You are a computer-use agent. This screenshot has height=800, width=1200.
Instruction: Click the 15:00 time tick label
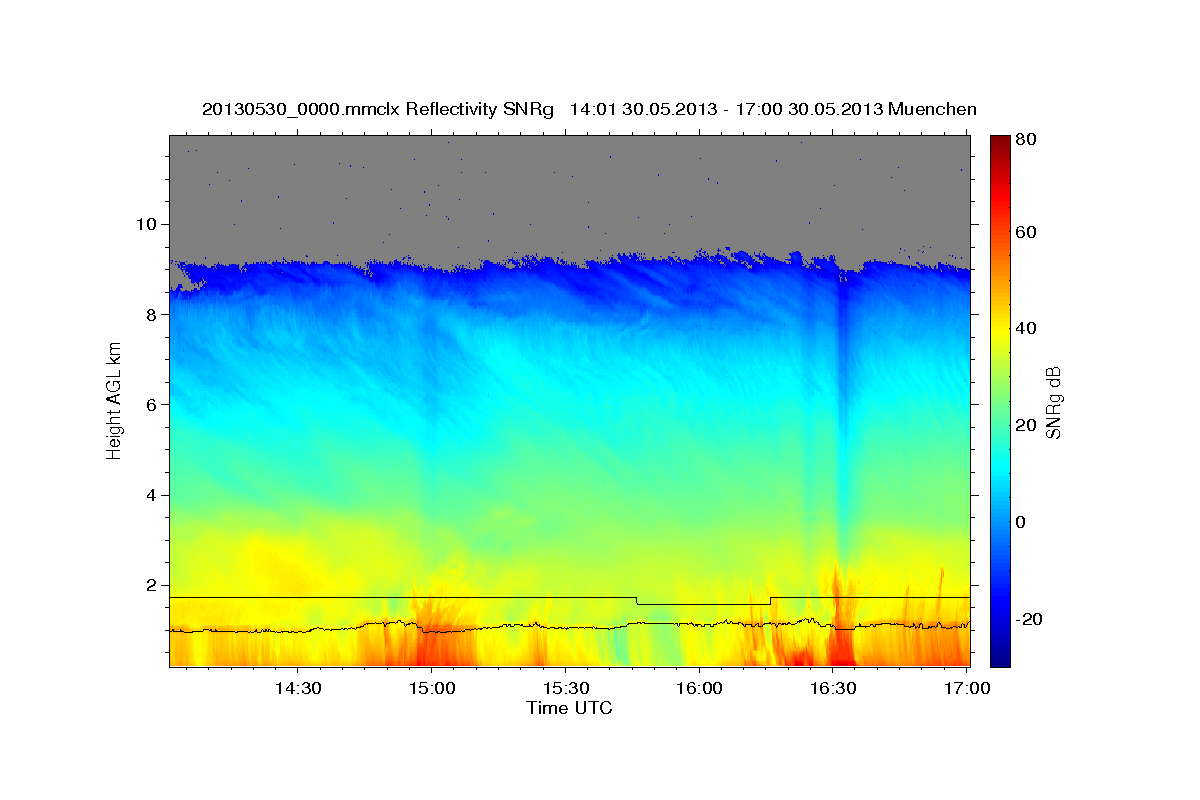tap(432, 688)
